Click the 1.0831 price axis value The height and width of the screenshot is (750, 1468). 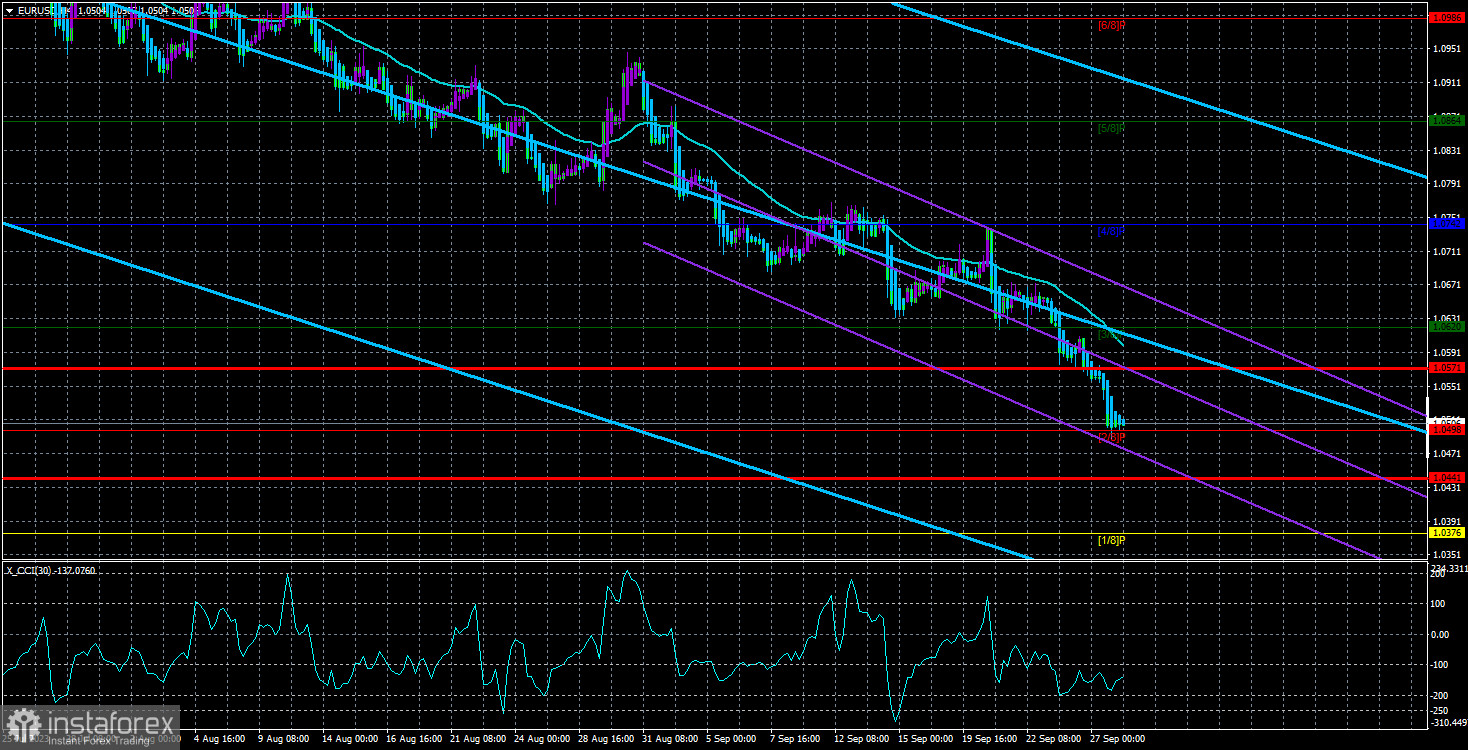[1447, 150]
